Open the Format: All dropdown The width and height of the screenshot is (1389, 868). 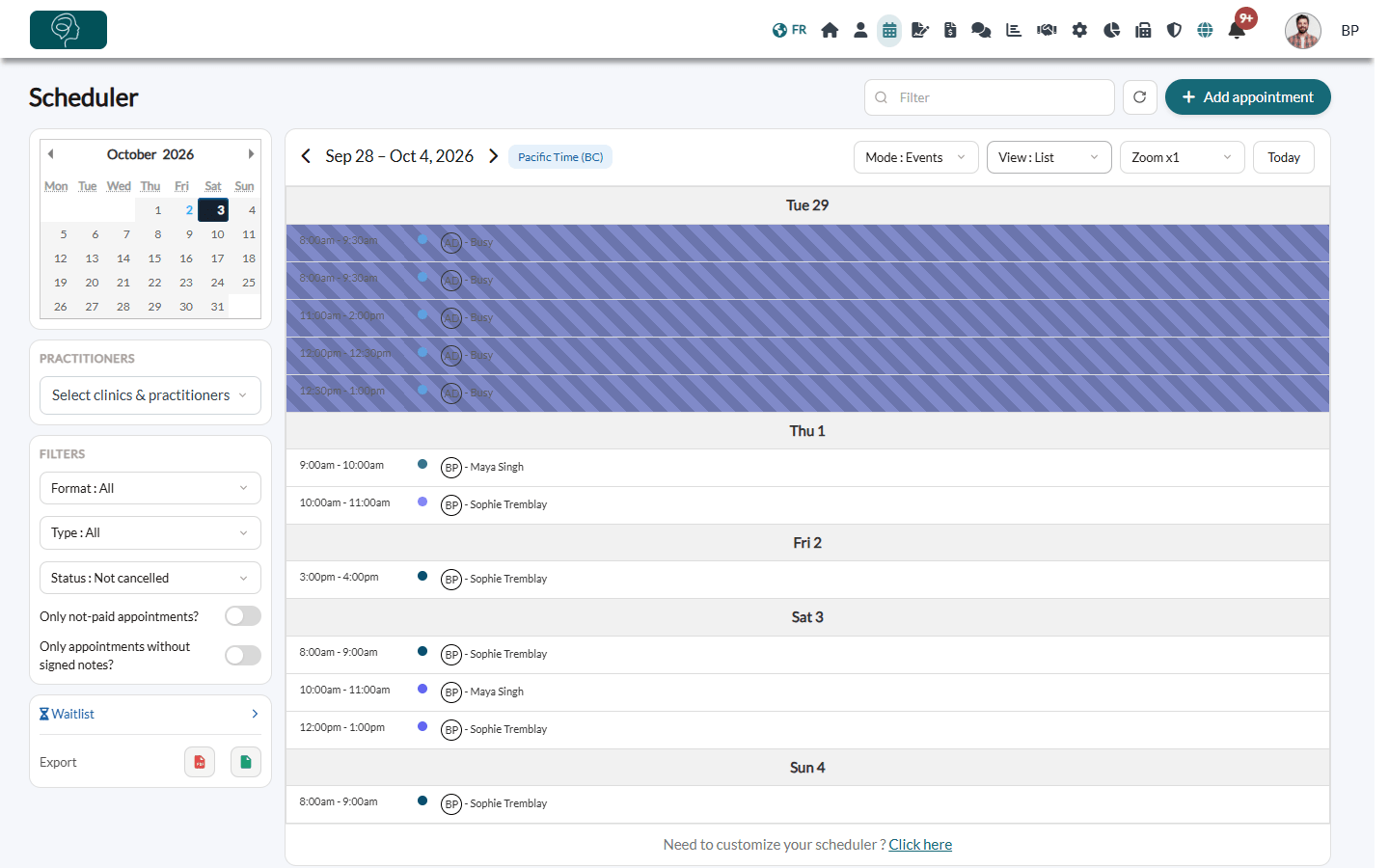click(x=150, y=488)
